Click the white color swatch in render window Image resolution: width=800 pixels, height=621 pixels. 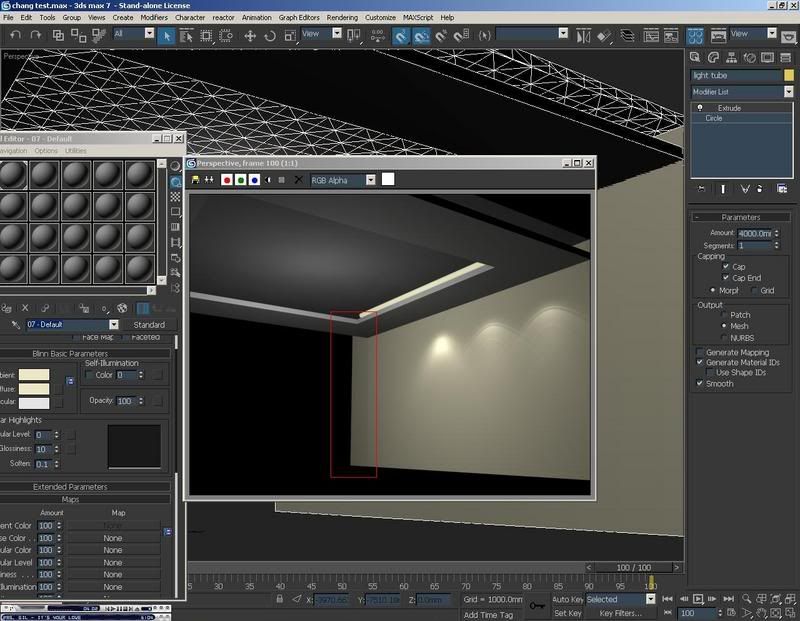[388, 180]
